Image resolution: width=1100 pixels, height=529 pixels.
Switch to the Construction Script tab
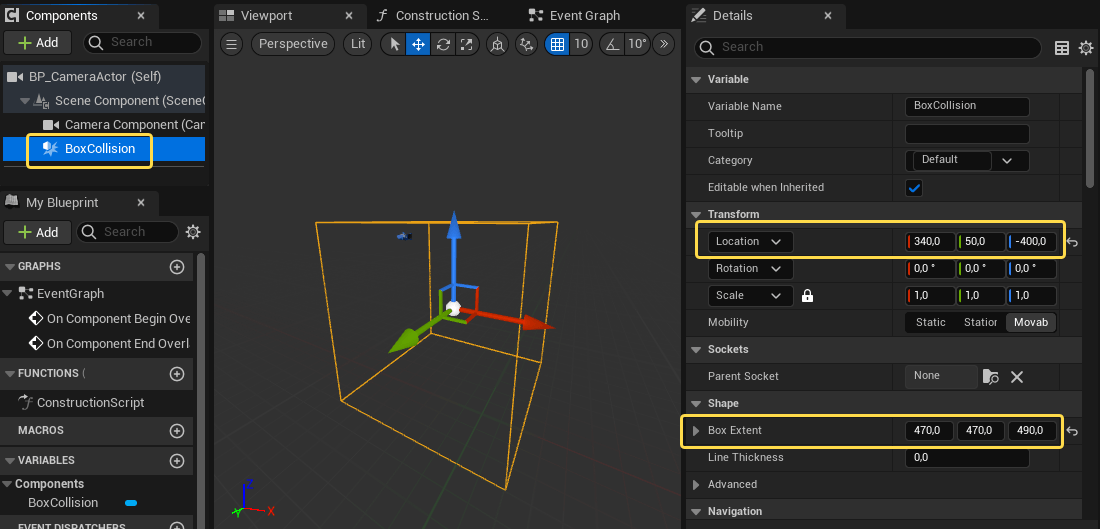click(442, 15)
